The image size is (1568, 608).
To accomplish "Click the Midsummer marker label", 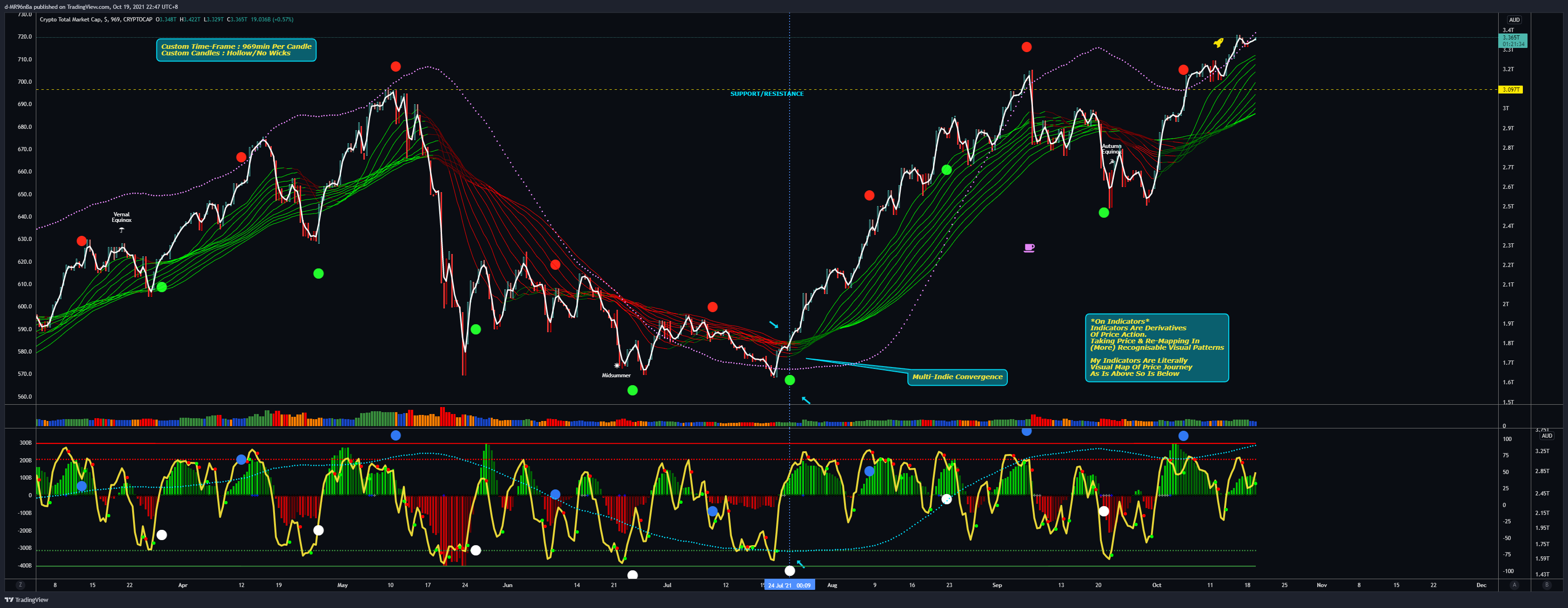I will (616, 375).
